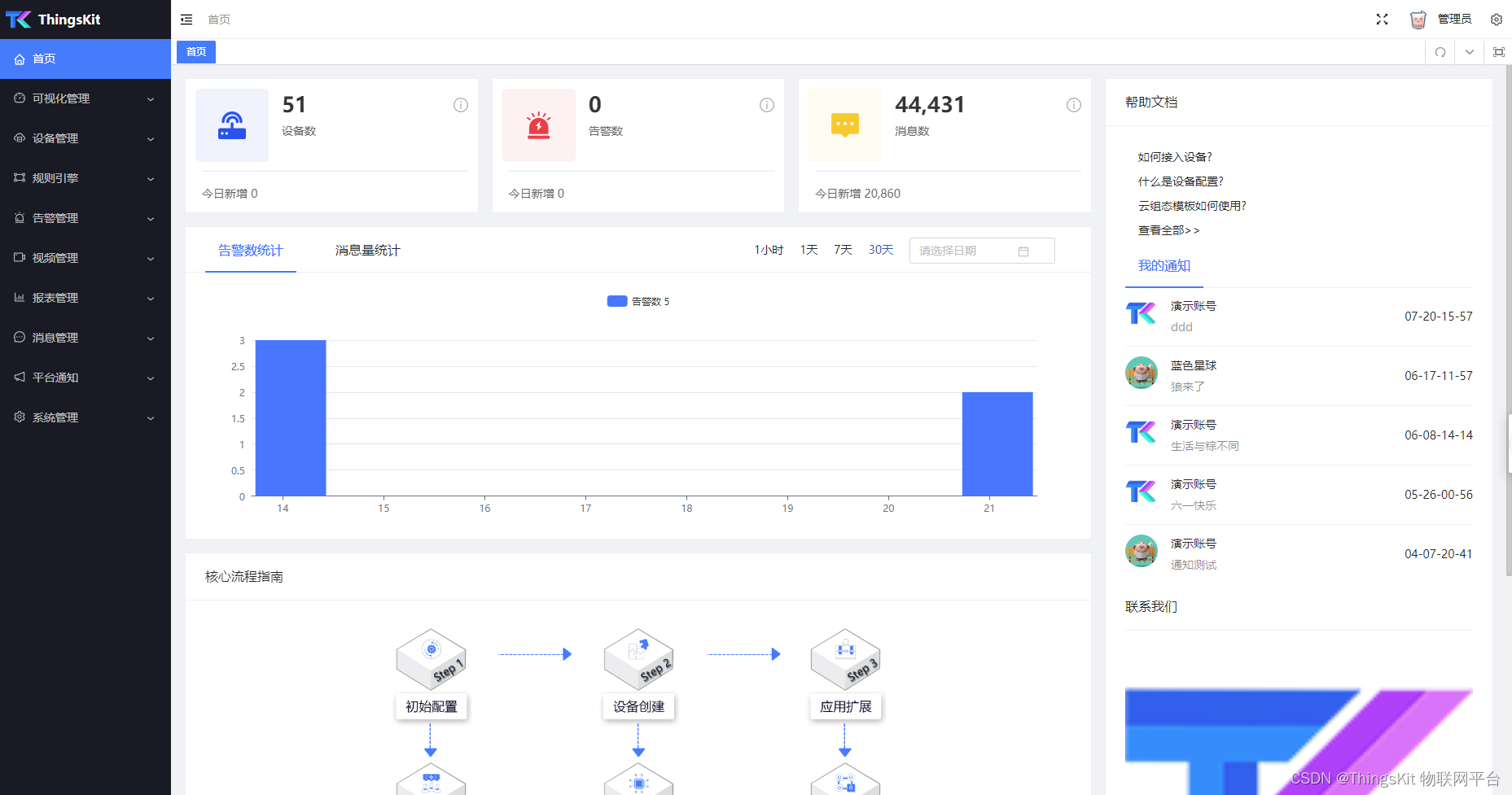Switch to the 消息量统计 tab
1512x795 pixels.
[368, 251]
